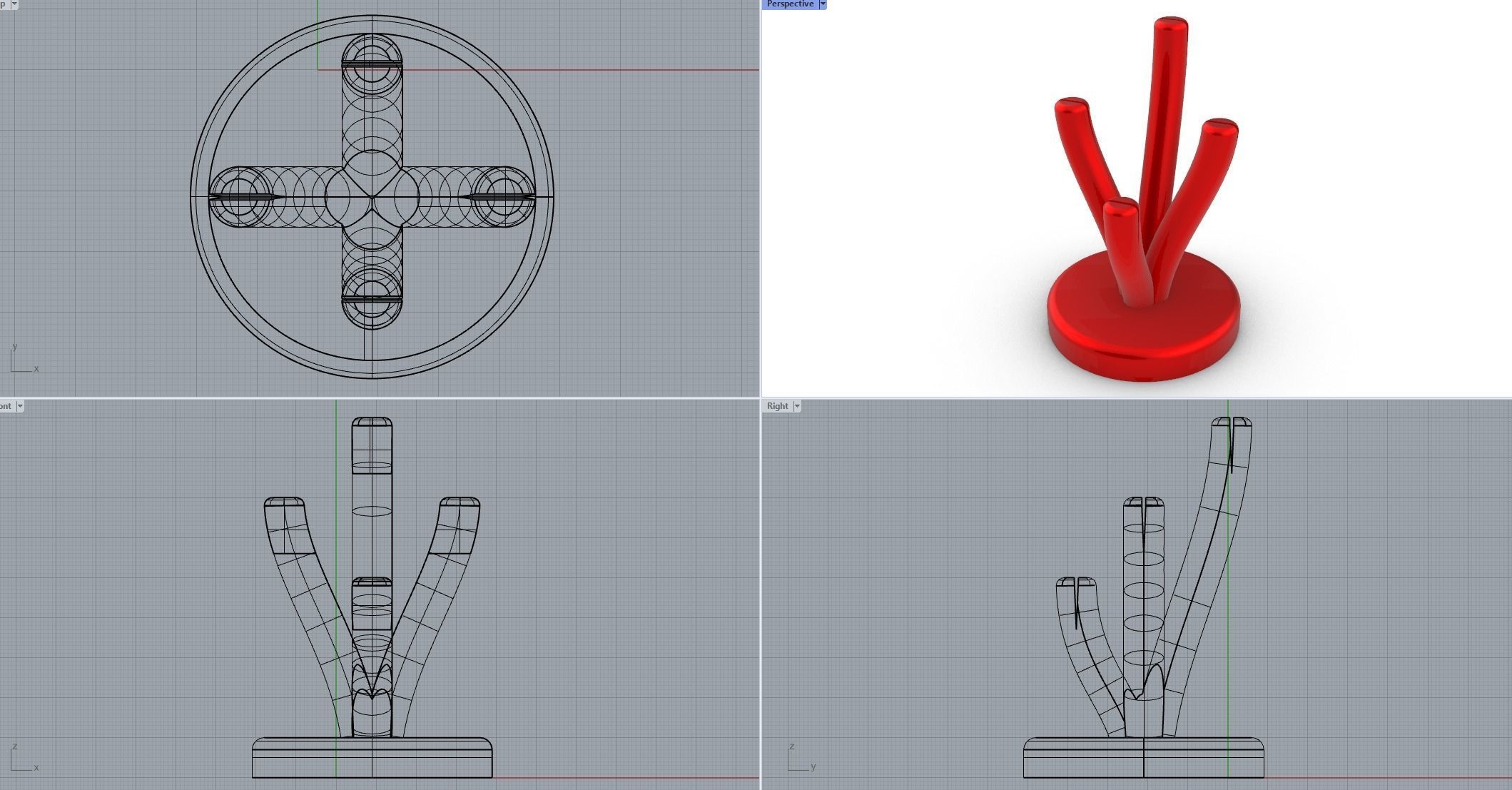Click the Right viewport title label
The width and height of the screenshot is (1512, 790).
[x=777, y=406]
